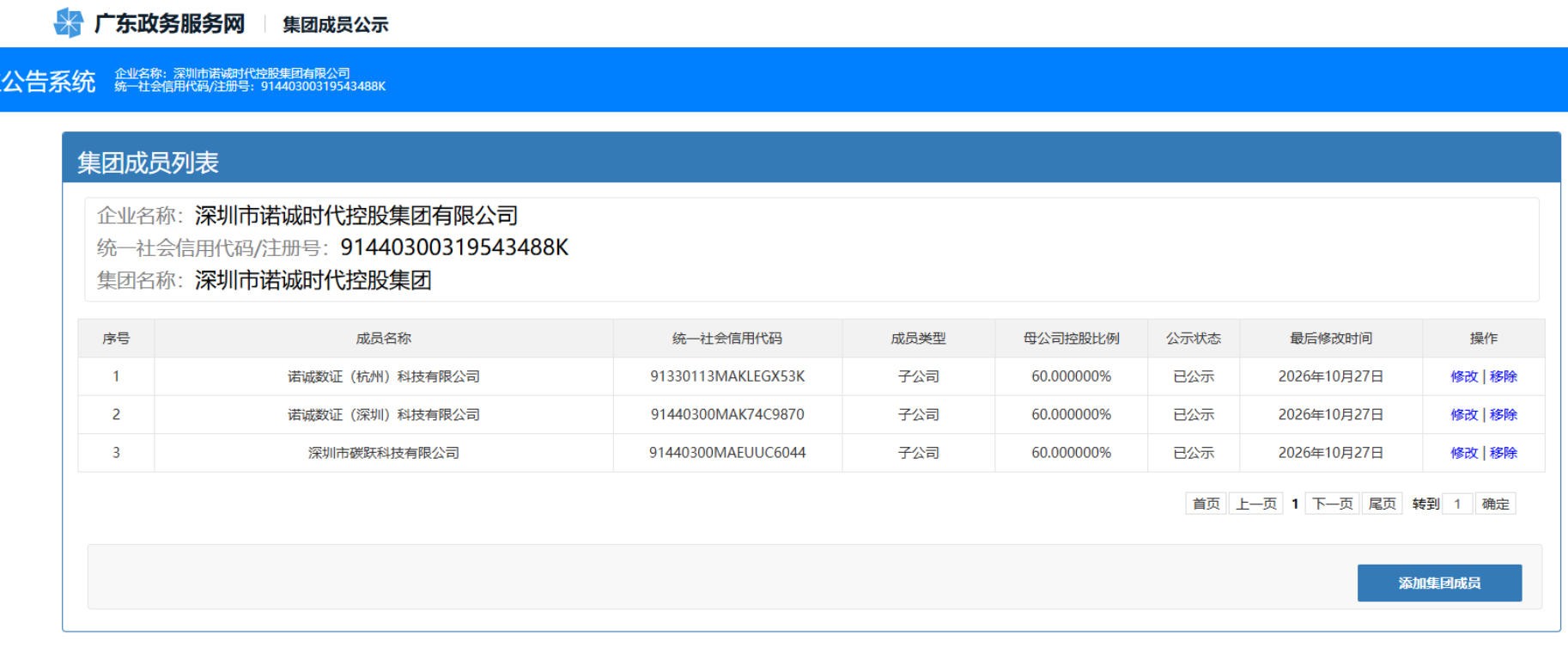Click the 成员类型 column header
This screenshot has height=672, width=1568.
[x=918, y=339]
